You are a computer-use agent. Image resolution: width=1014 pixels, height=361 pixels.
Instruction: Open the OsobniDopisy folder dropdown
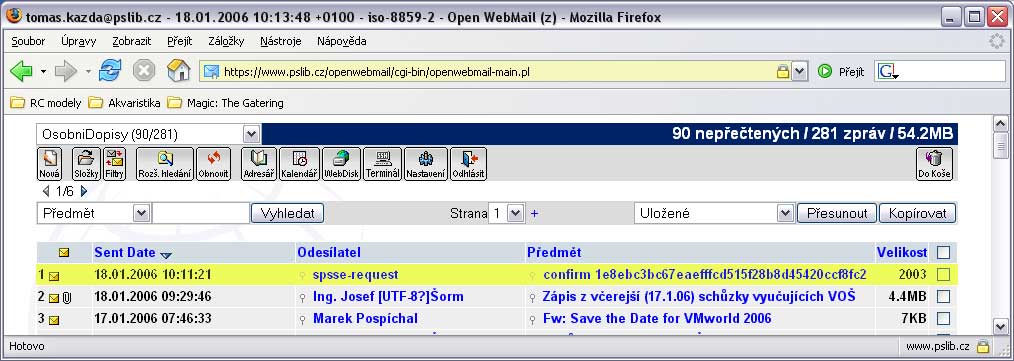click(x=251, y=135)
